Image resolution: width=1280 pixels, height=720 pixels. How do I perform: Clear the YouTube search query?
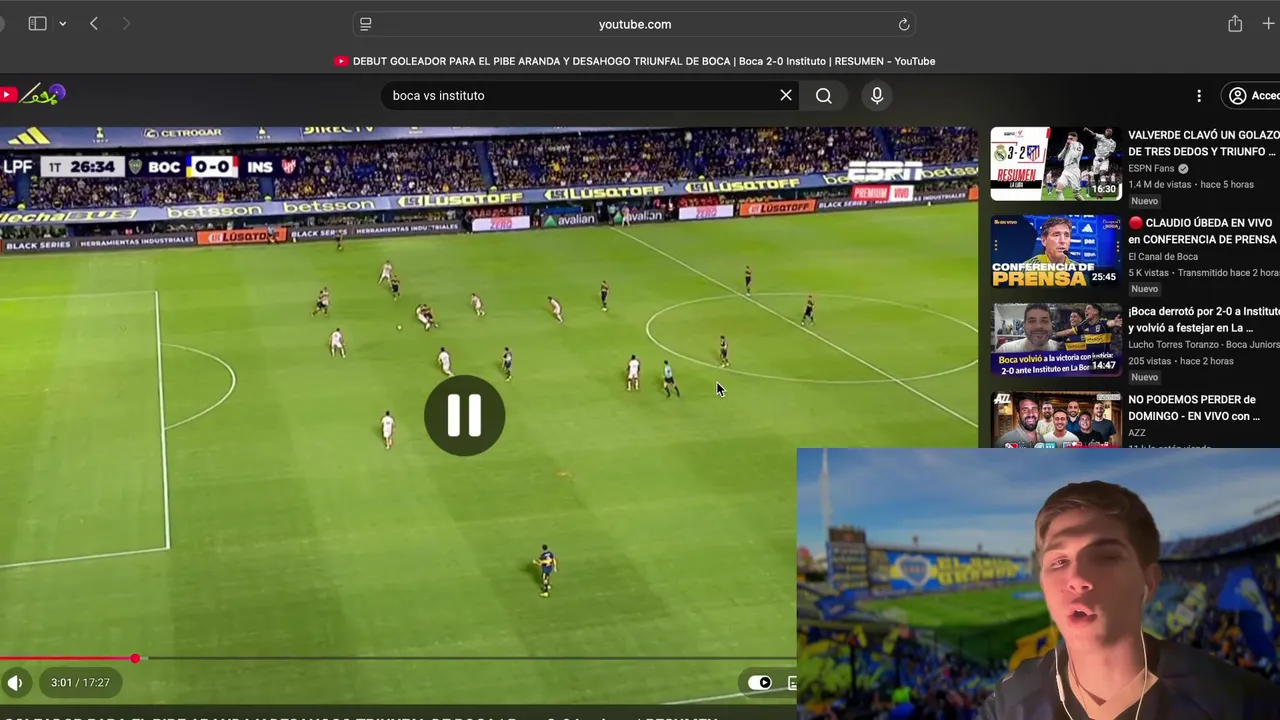(786, 95)
